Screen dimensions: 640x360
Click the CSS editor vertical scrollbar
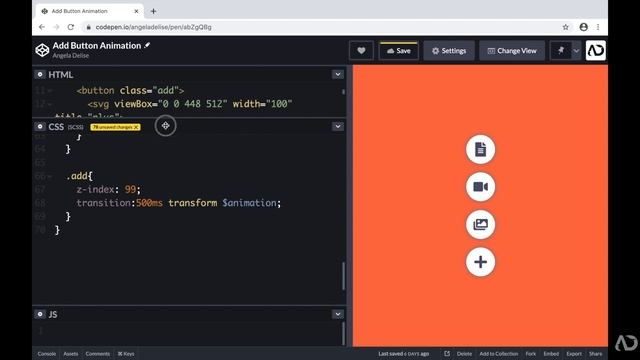coord(343,276)
